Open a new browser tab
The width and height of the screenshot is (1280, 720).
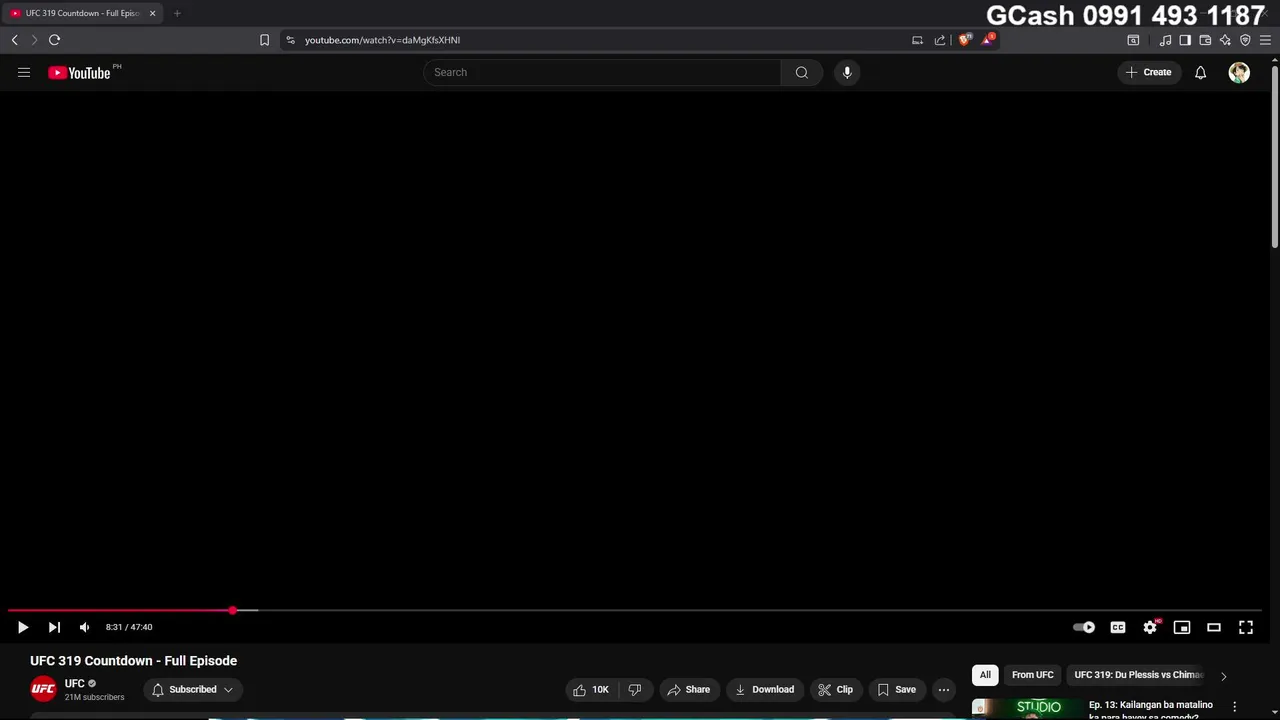(177, 13)
